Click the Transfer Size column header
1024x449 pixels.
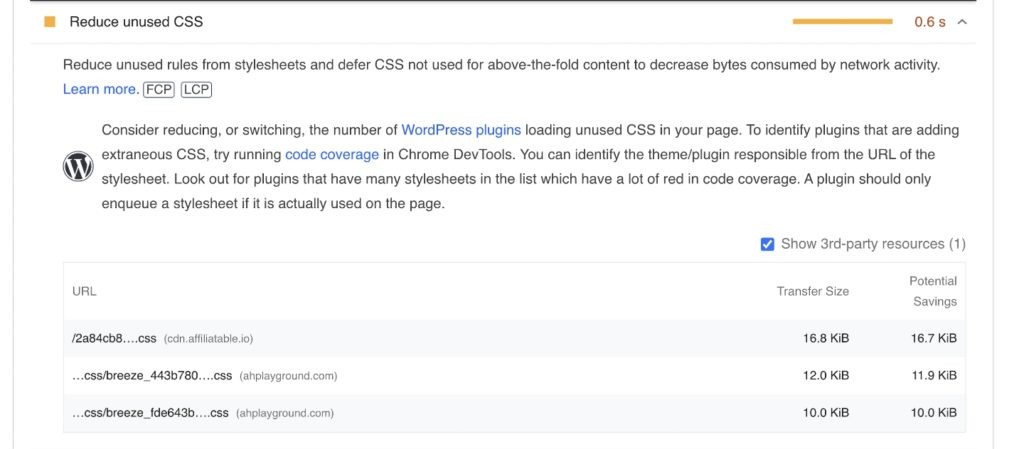point(812,291)
